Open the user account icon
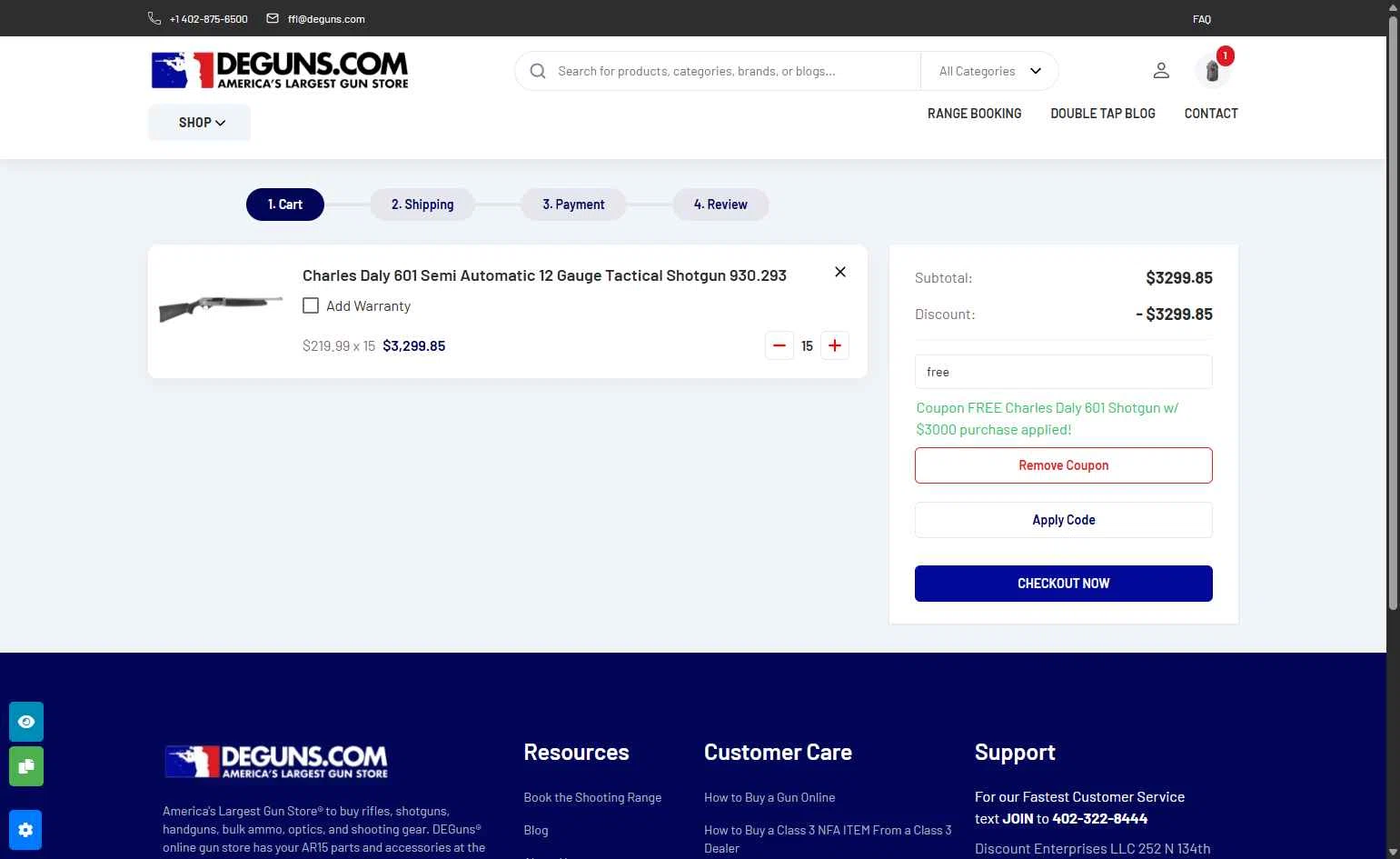The image size is (1400, 859). 1161,70
